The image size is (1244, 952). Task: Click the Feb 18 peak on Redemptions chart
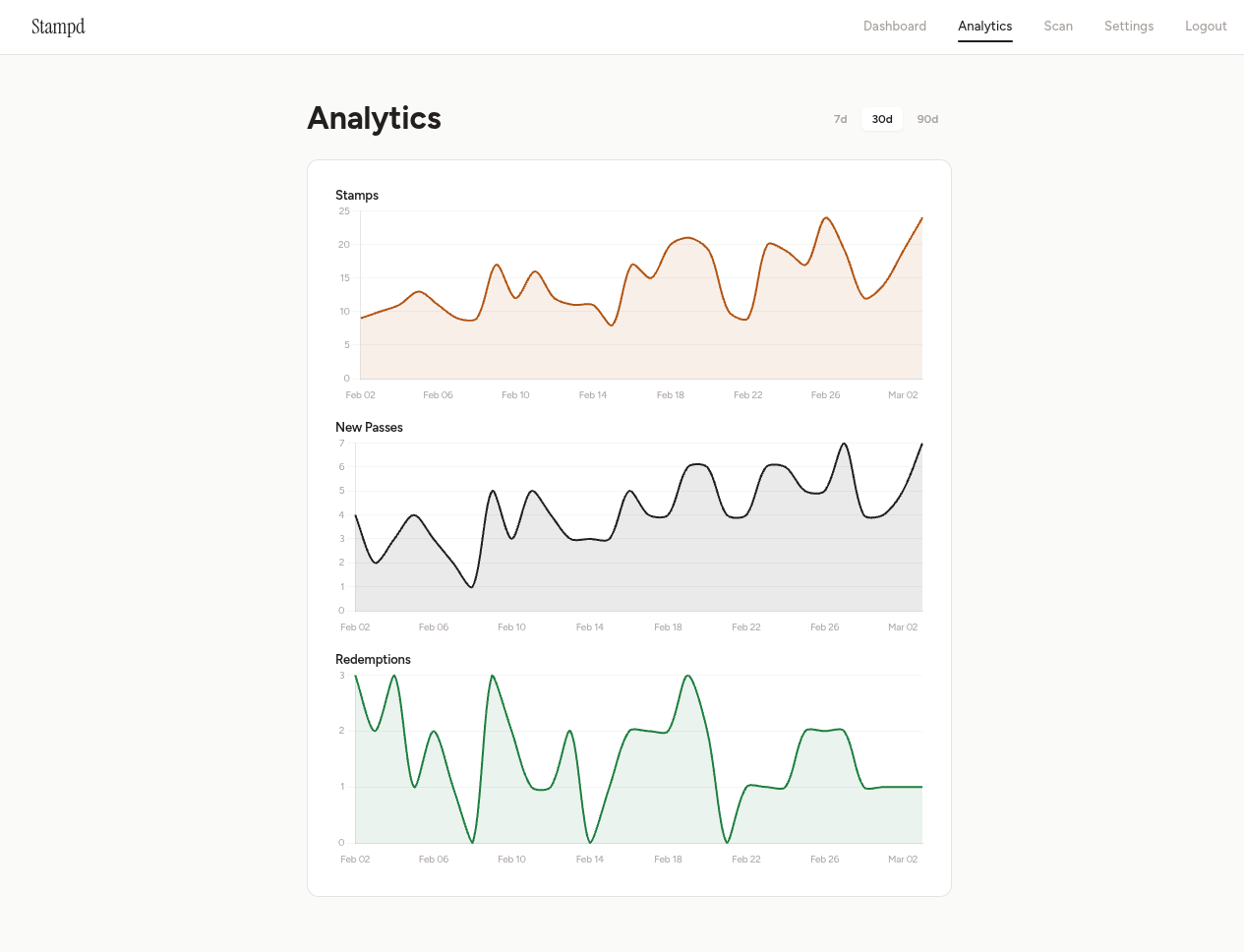[x=687, y=677]
